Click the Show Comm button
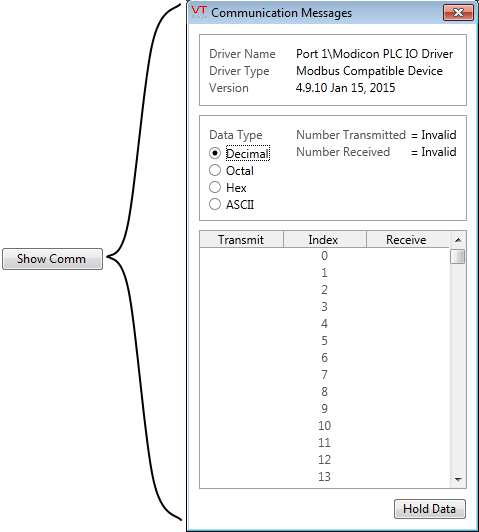Image resolution: width=479 pixels, height=532 pixels. click(52, 259)
